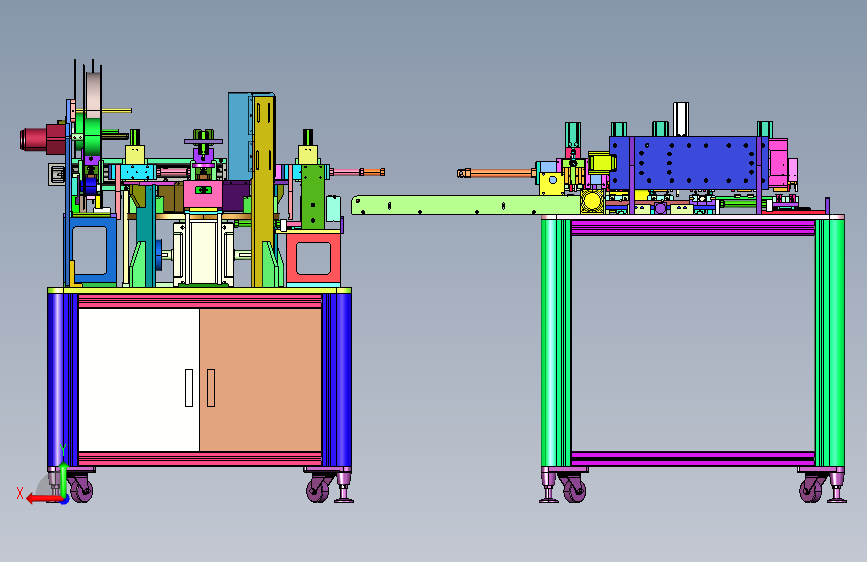Click the red X axis arrow of the triad

(44, 499)
